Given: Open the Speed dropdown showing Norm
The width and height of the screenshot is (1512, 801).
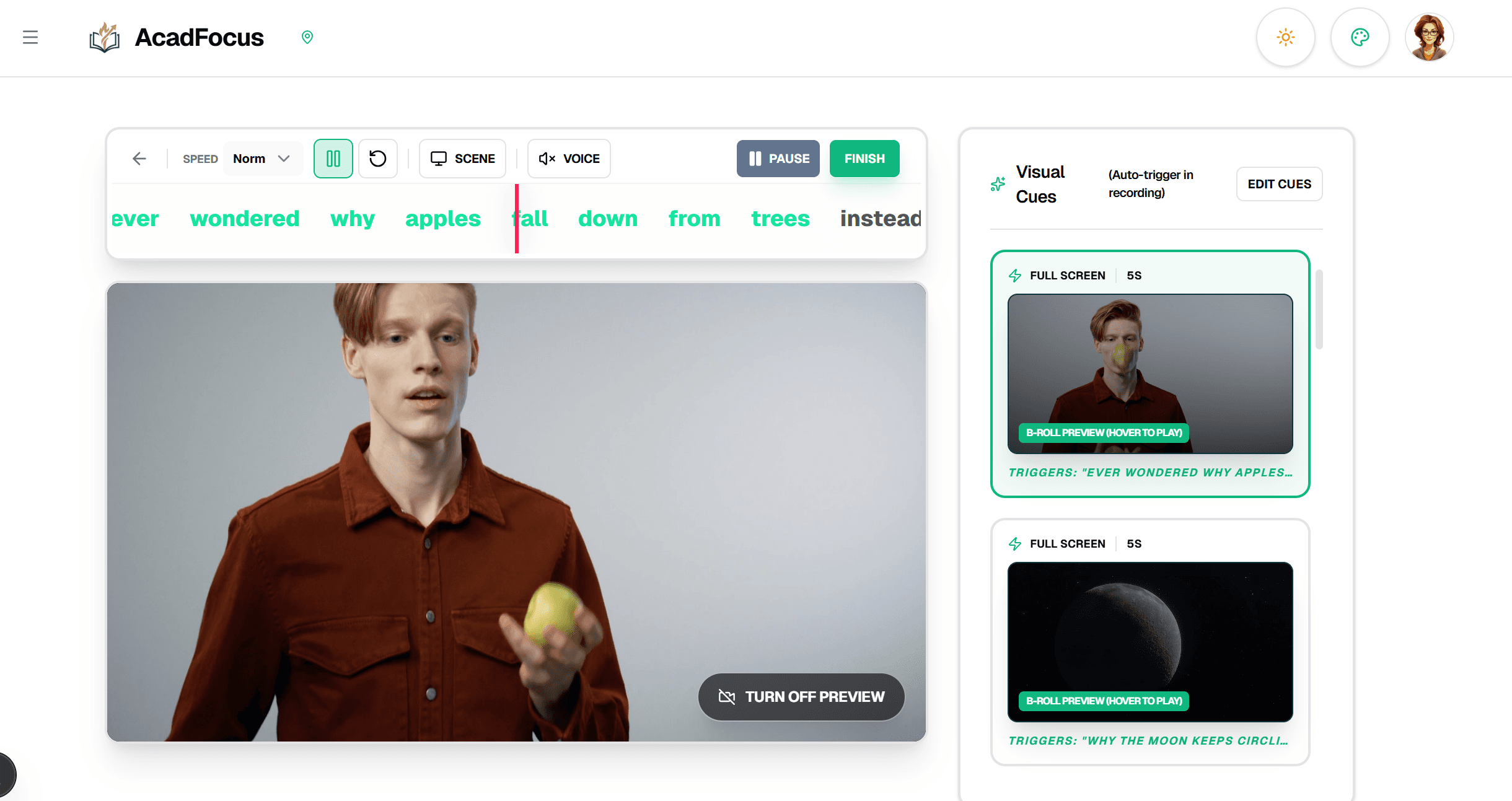Looking at the screenshot, I should pyautogui.click(x=262, y=159).
